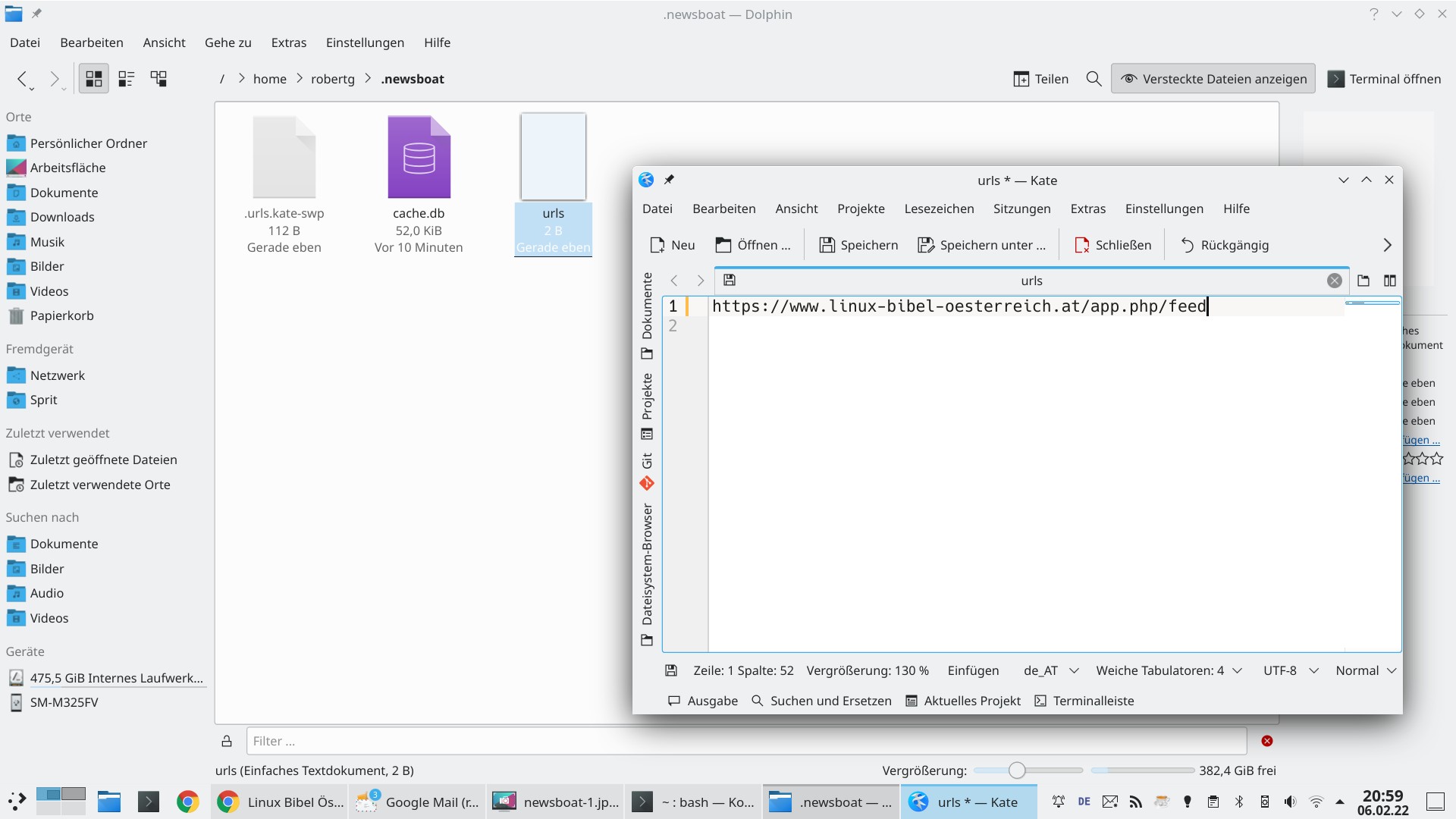Viewport: 1456px width, 819px height.
Task: Open Dolphin's Extras menu
Action: coord(289,42)
